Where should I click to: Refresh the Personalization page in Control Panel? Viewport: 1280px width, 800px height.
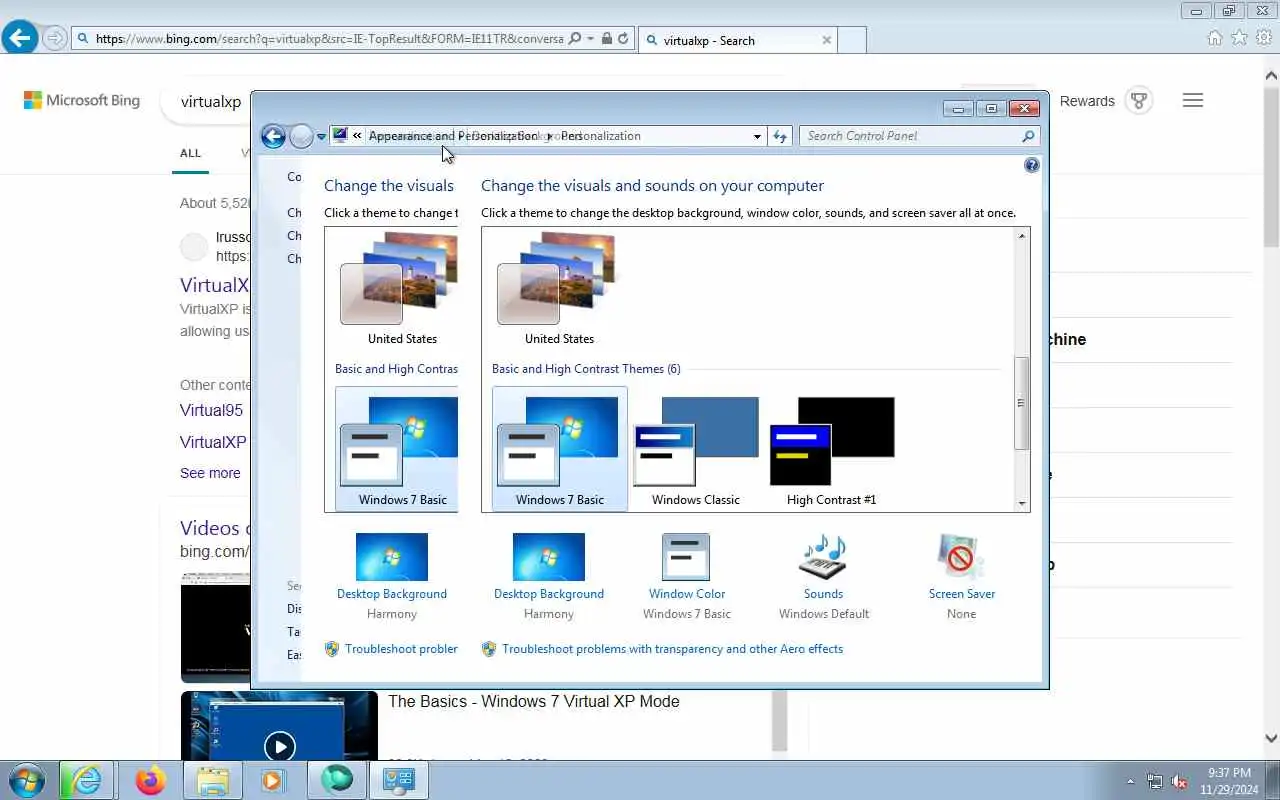780,137
